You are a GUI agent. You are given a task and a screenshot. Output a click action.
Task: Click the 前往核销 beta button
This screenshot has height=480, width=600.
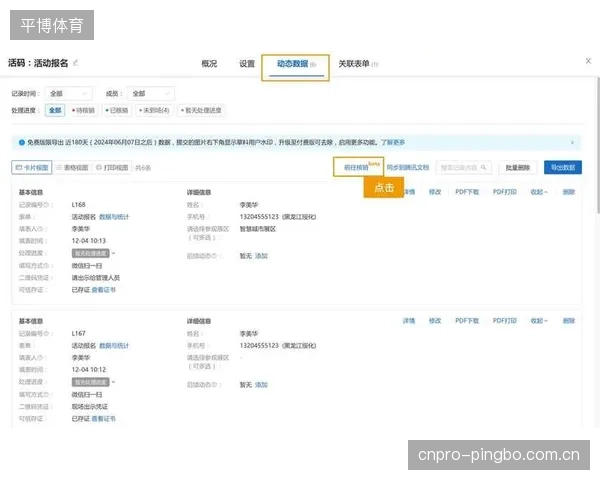click(x=358, y=167)
